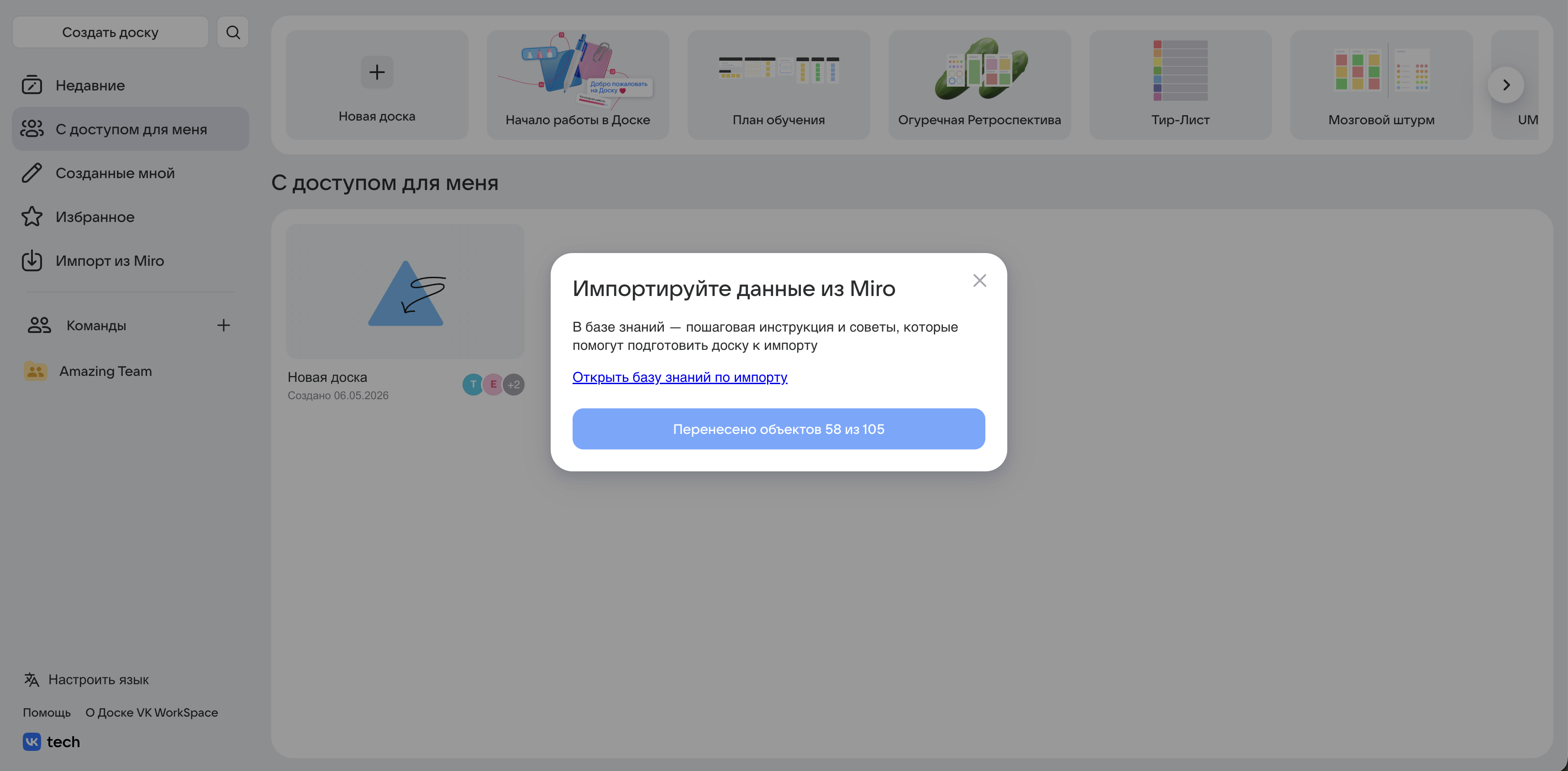Click the pencil icon beside Созданные мной
Screen dimensions: 1568x771
pyautogui.click(x=32, y=173)
